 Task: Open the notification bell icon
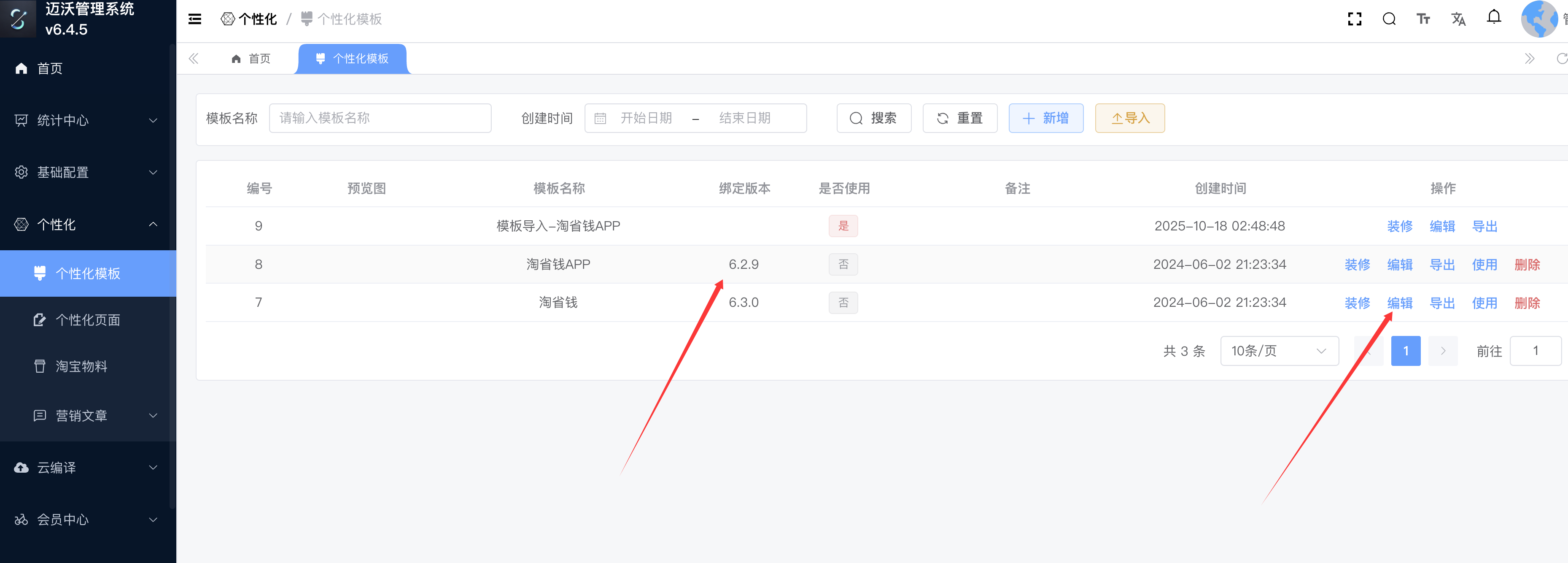(x=1494, y=18)
